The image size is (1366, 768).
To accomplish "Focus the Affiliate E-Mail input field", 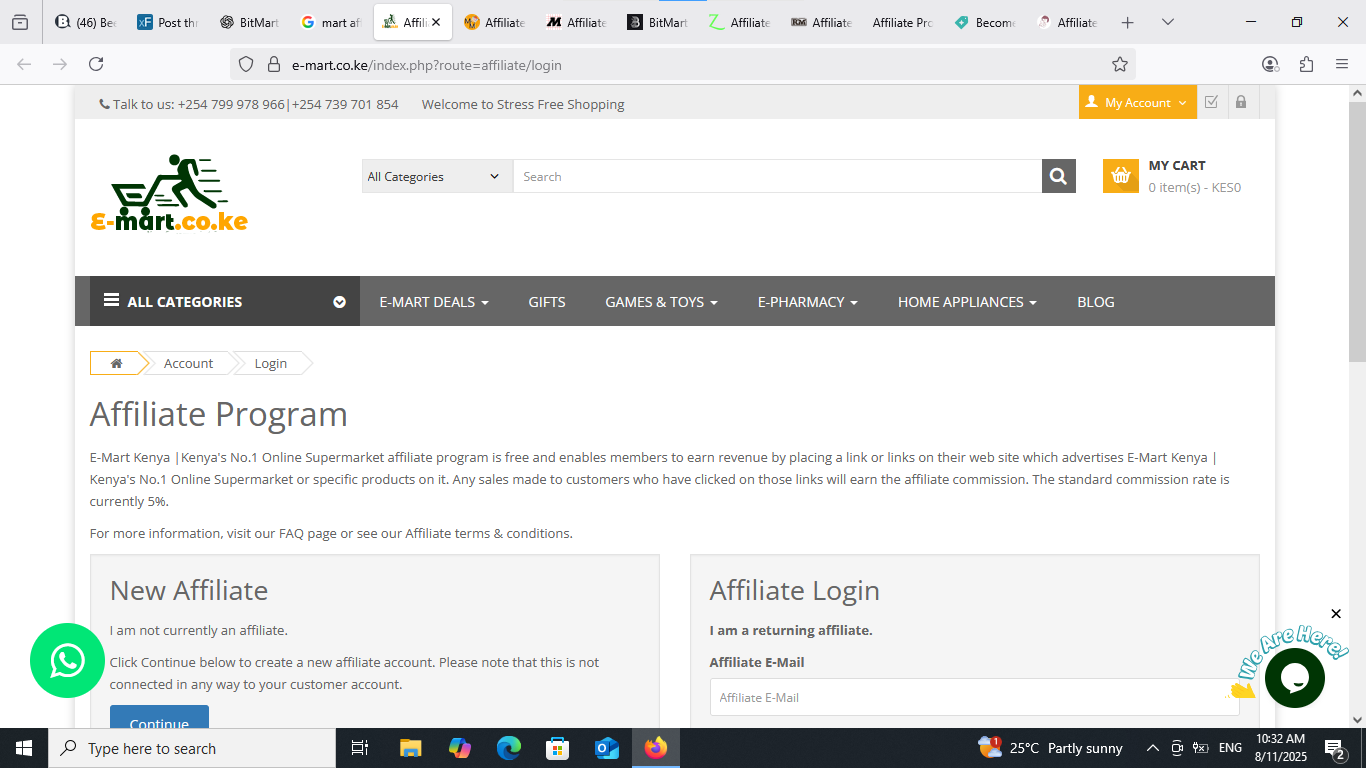I will pyautogui.click(x=974, y=697).
